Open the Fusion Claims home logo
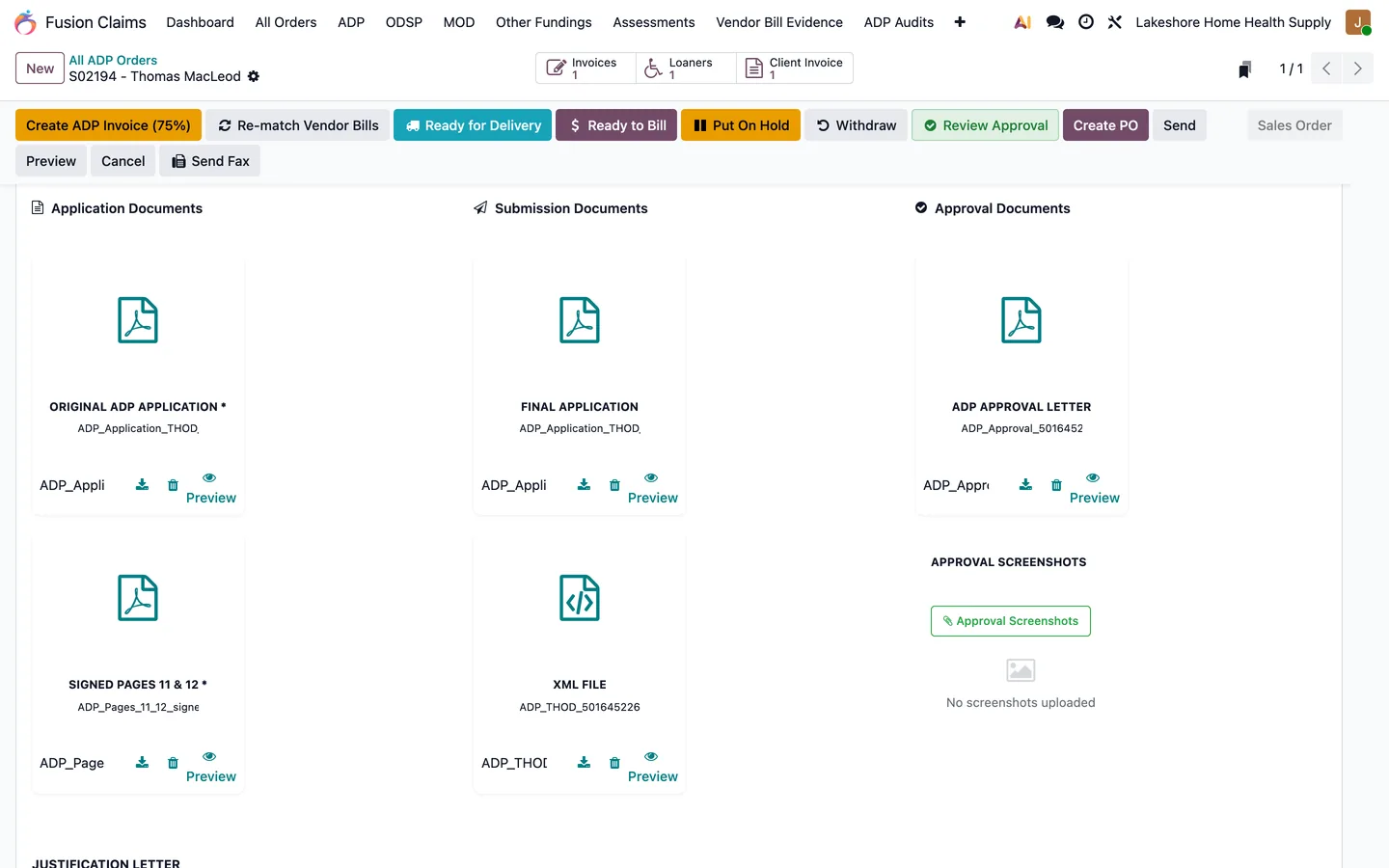The image size is (1389, 868). (x=26, y=22)
